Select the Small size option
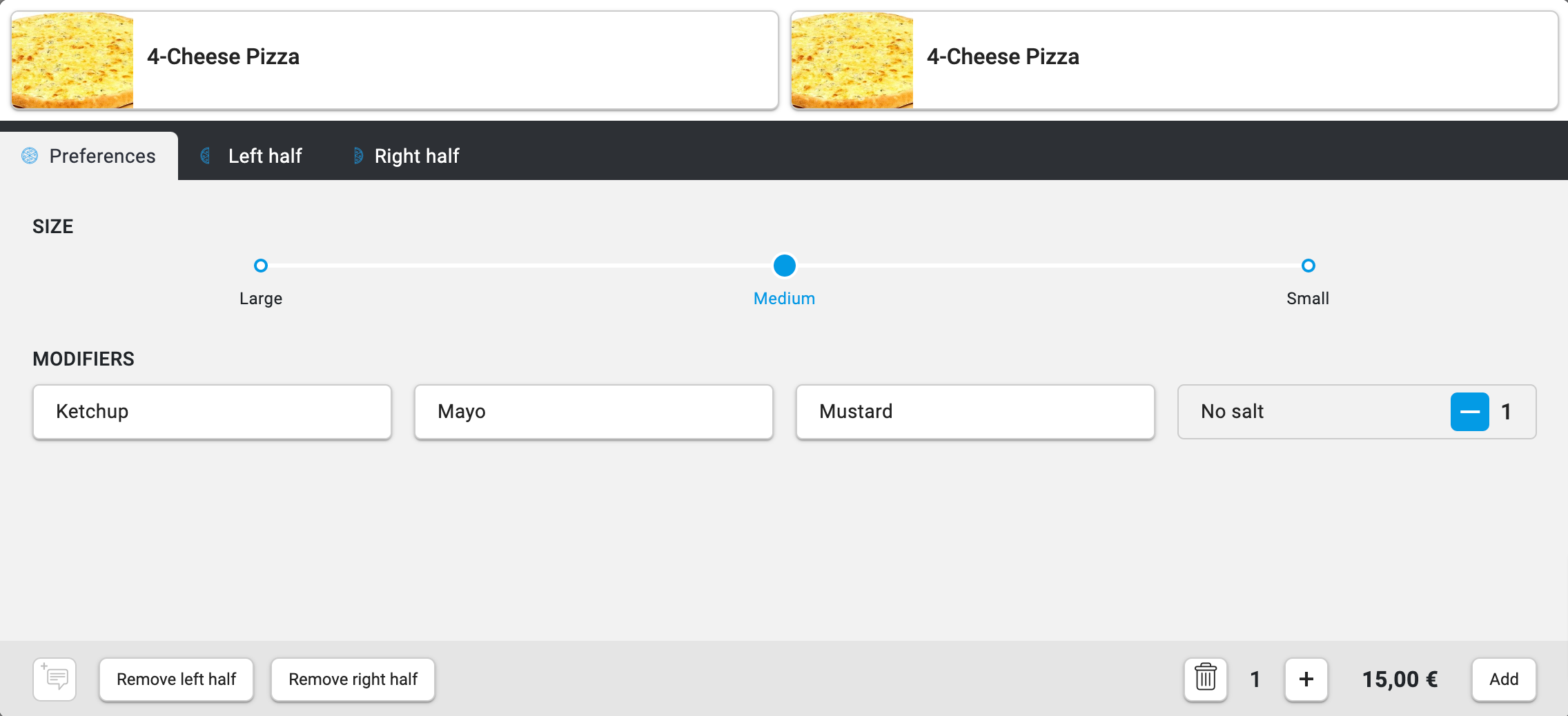The height and width of the screenshot is (716, 1568). pos(1308,266)
